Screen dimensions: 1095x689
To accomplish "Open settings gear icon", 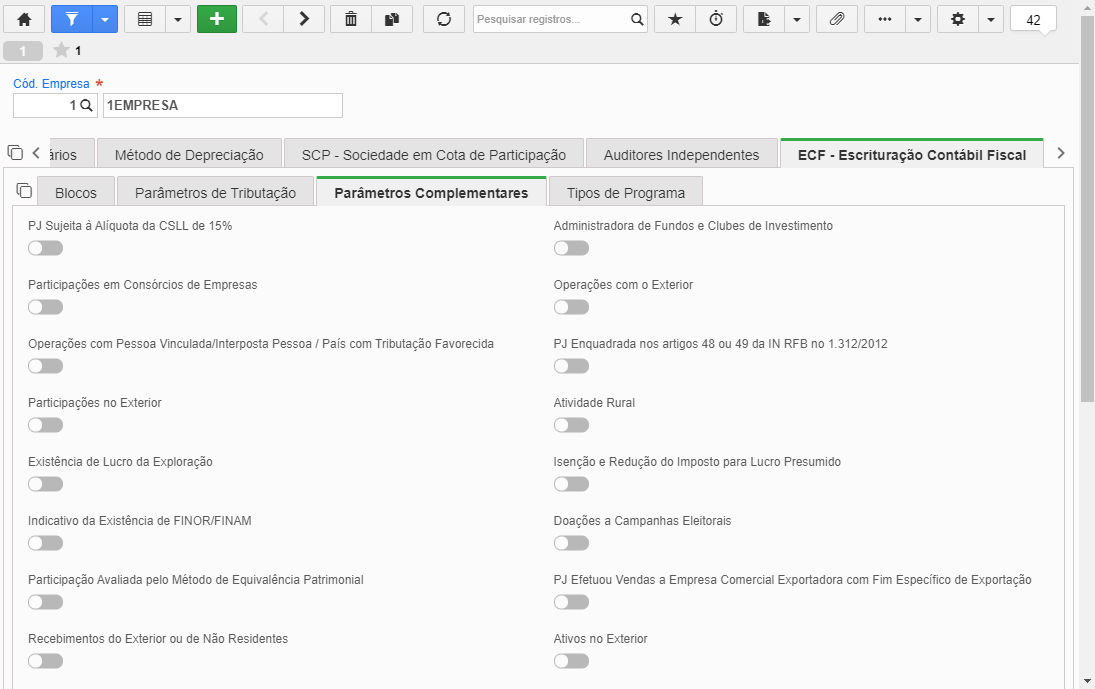I will tap(958, 19).
